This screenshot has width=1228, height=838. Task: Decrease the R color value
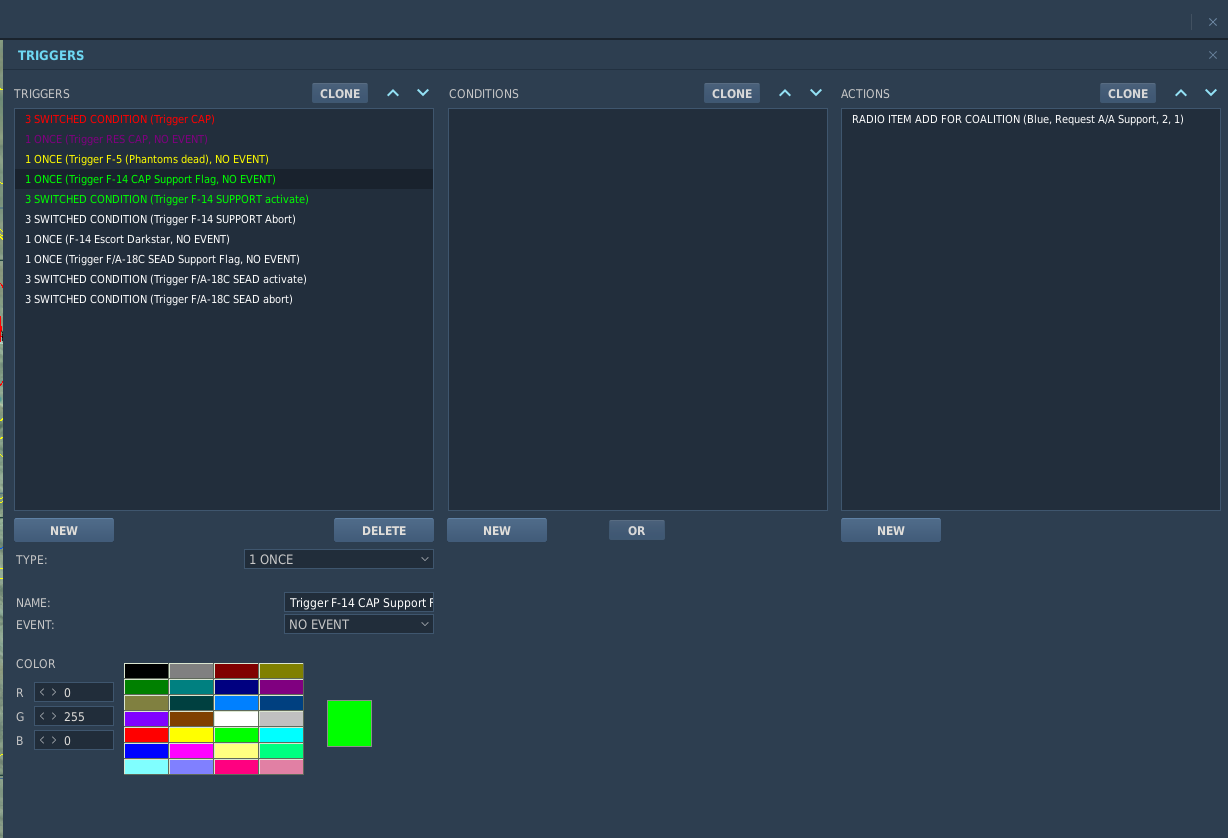click(x=42, y=692)
